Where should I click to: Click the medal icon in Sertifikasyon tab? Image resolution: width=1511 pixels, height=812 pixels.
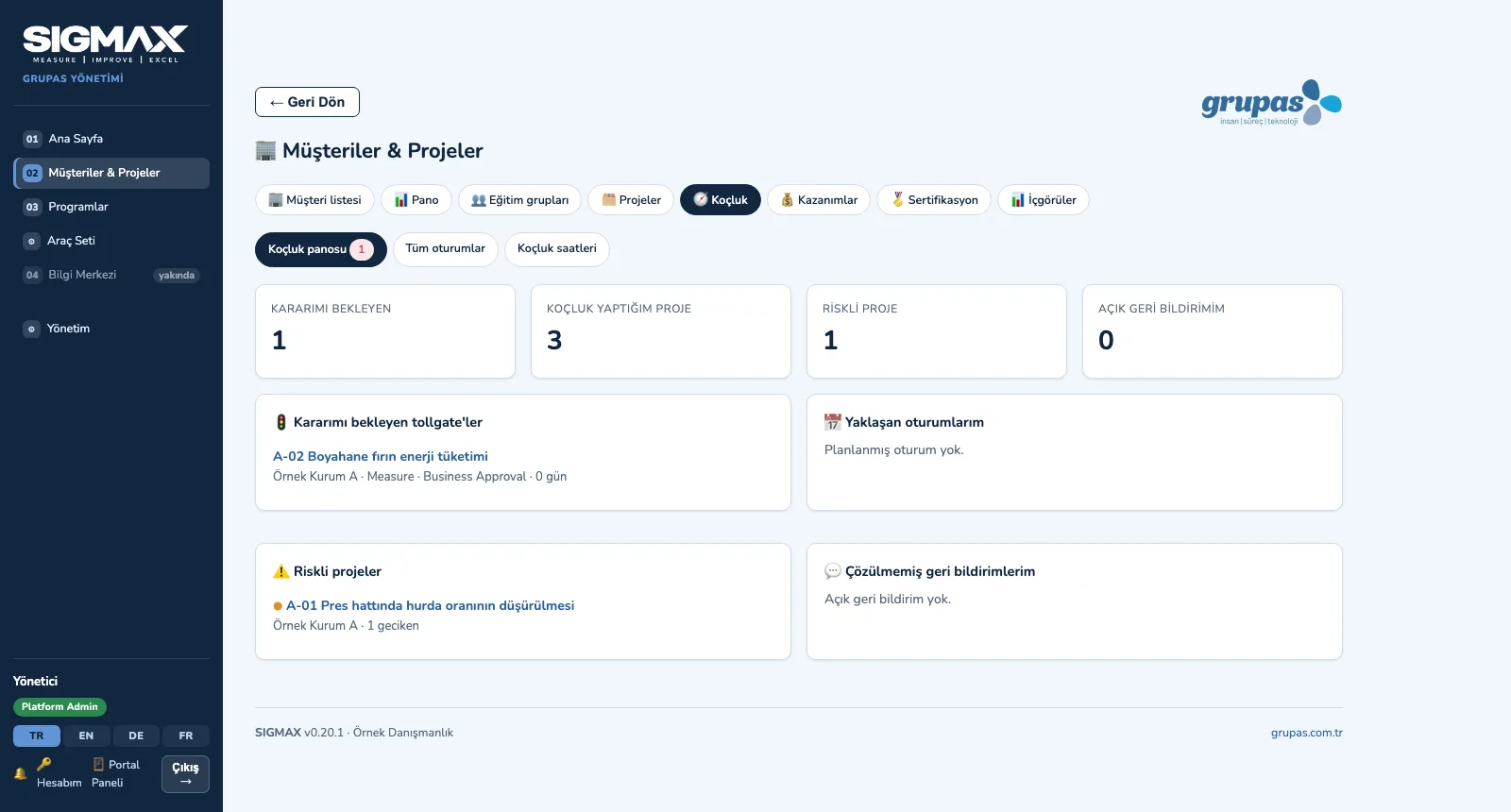[898, 200]
